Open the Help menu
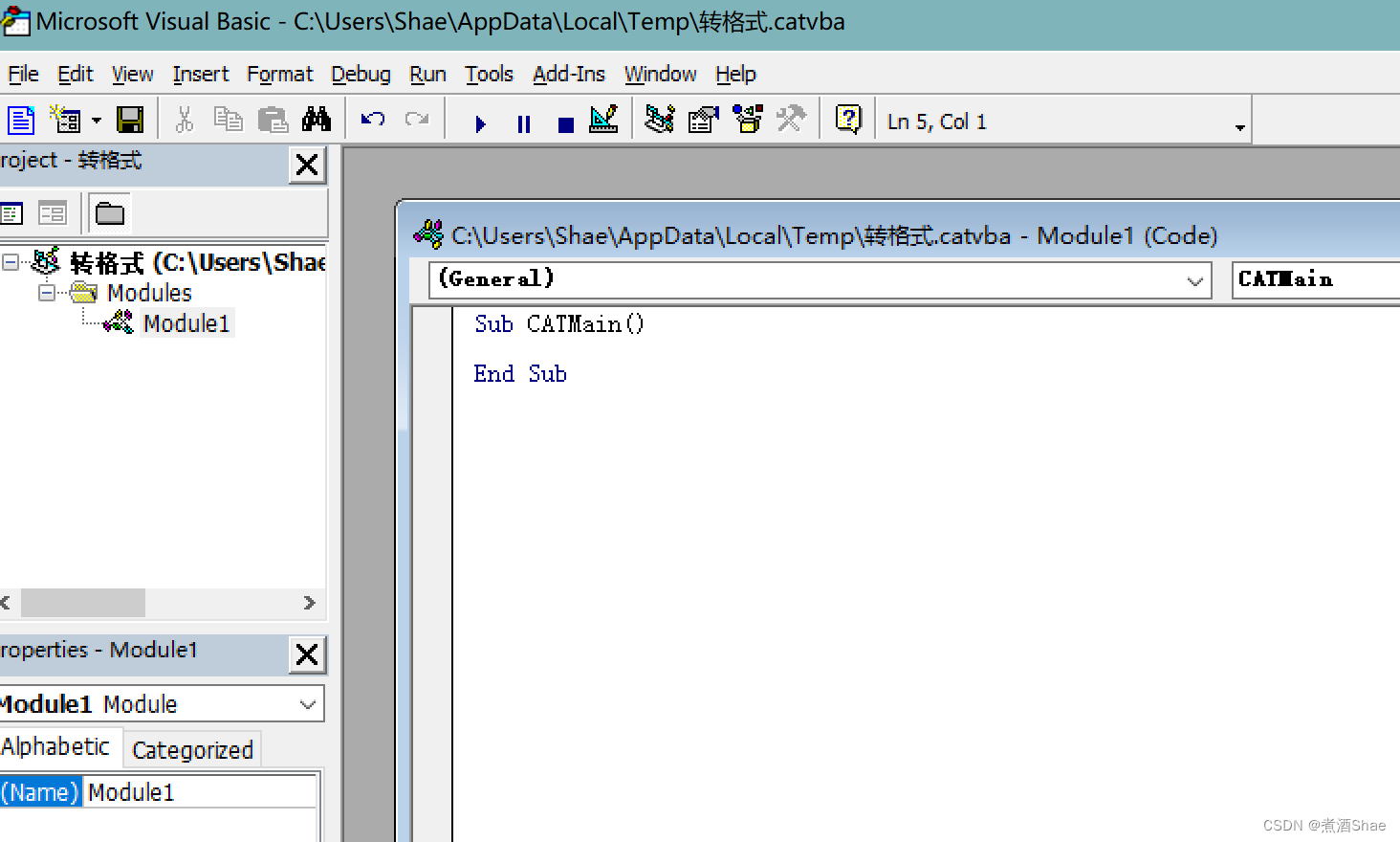Viewport: 1400px width, 842px height. (735, 74)
